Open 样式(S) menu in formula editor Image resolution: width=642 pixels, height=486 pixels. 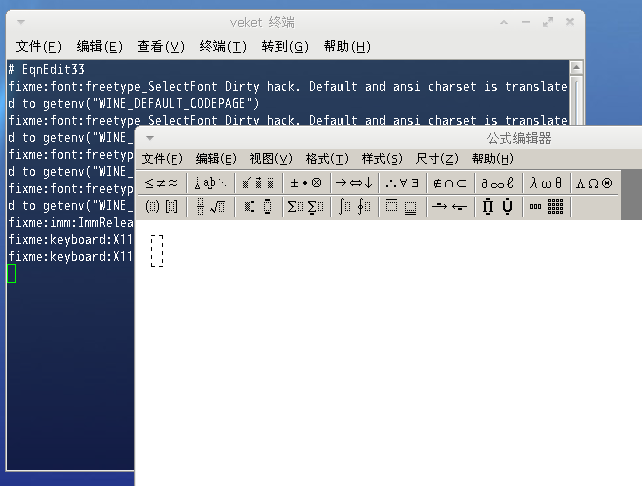(x=382, y=159)
